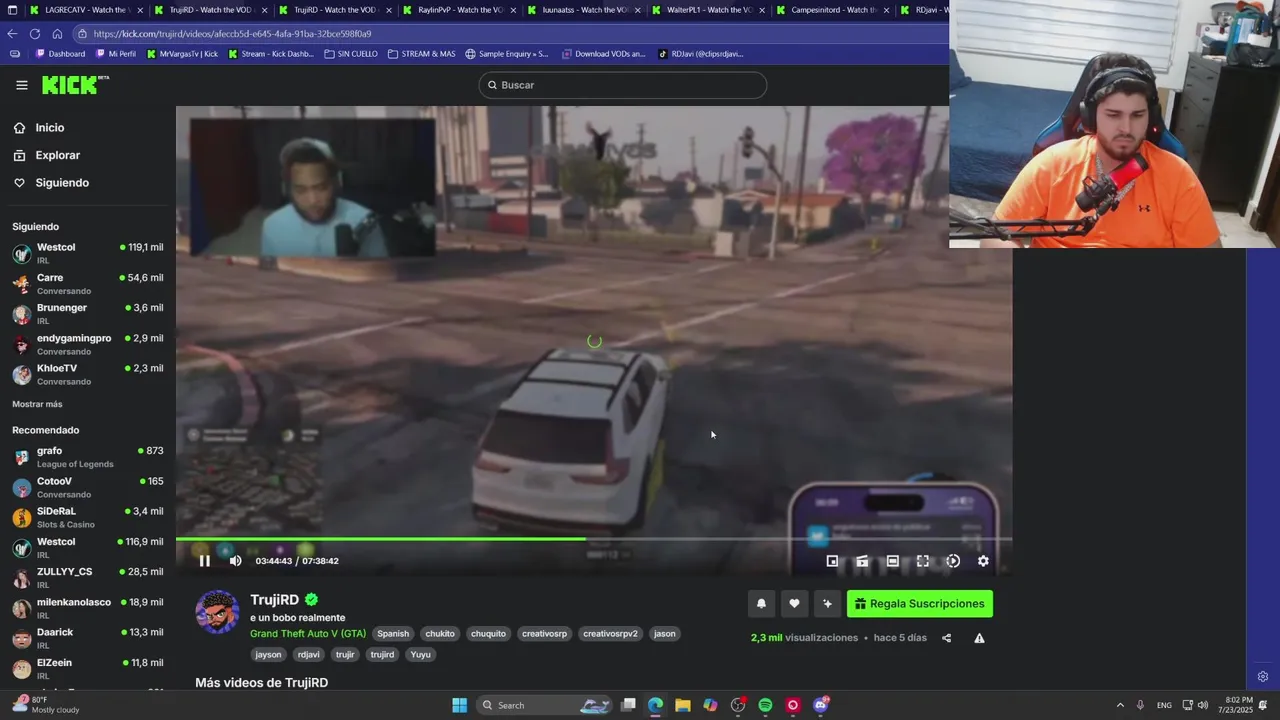The image size is (1280, 720).
Task: Open Spotify from the taskbar
Action: [x=765, y=705]
